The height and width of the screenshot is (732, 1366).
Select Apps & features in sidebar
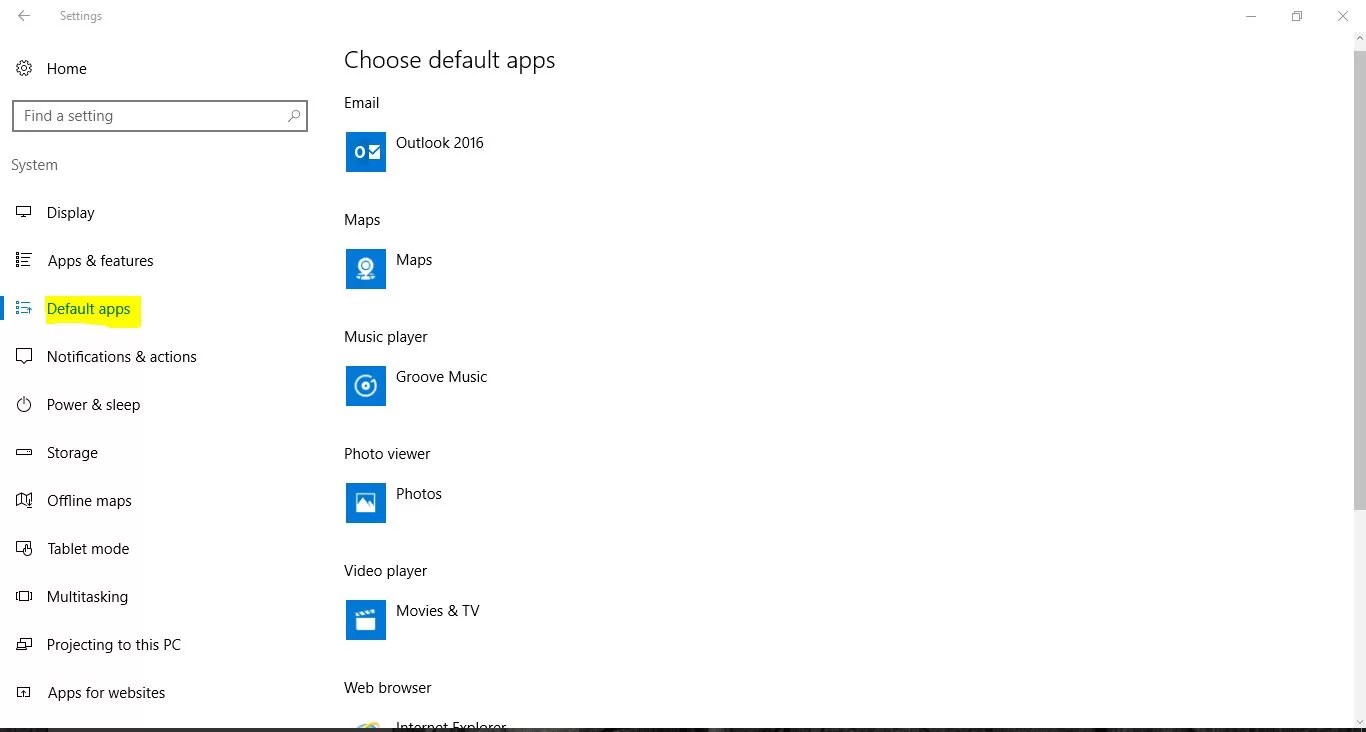[101, 261]
